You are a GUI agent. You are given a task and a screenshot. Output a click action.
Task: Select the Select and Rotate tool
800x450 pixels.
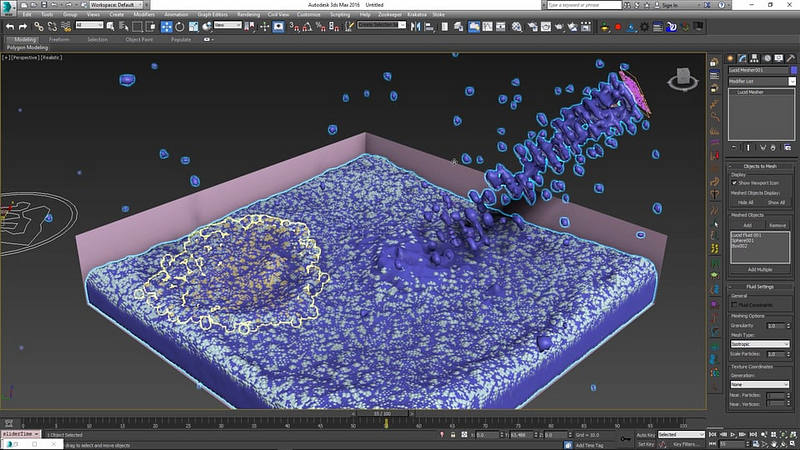tap(180, 27)
